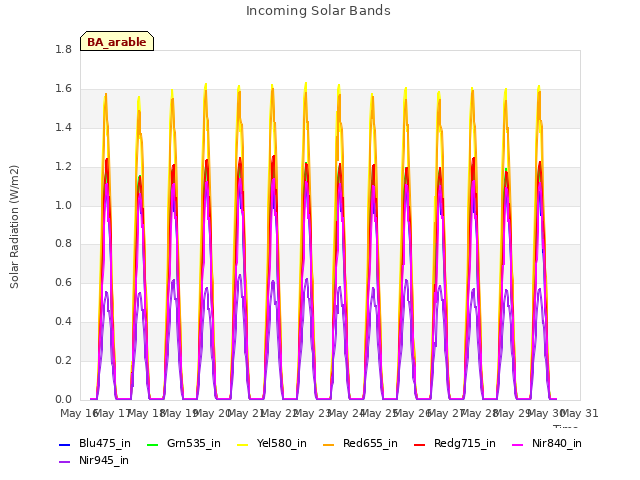Click the 1.2 y-axis tick label
Viewport: 640px width, 480px height.
click(63, 167)
